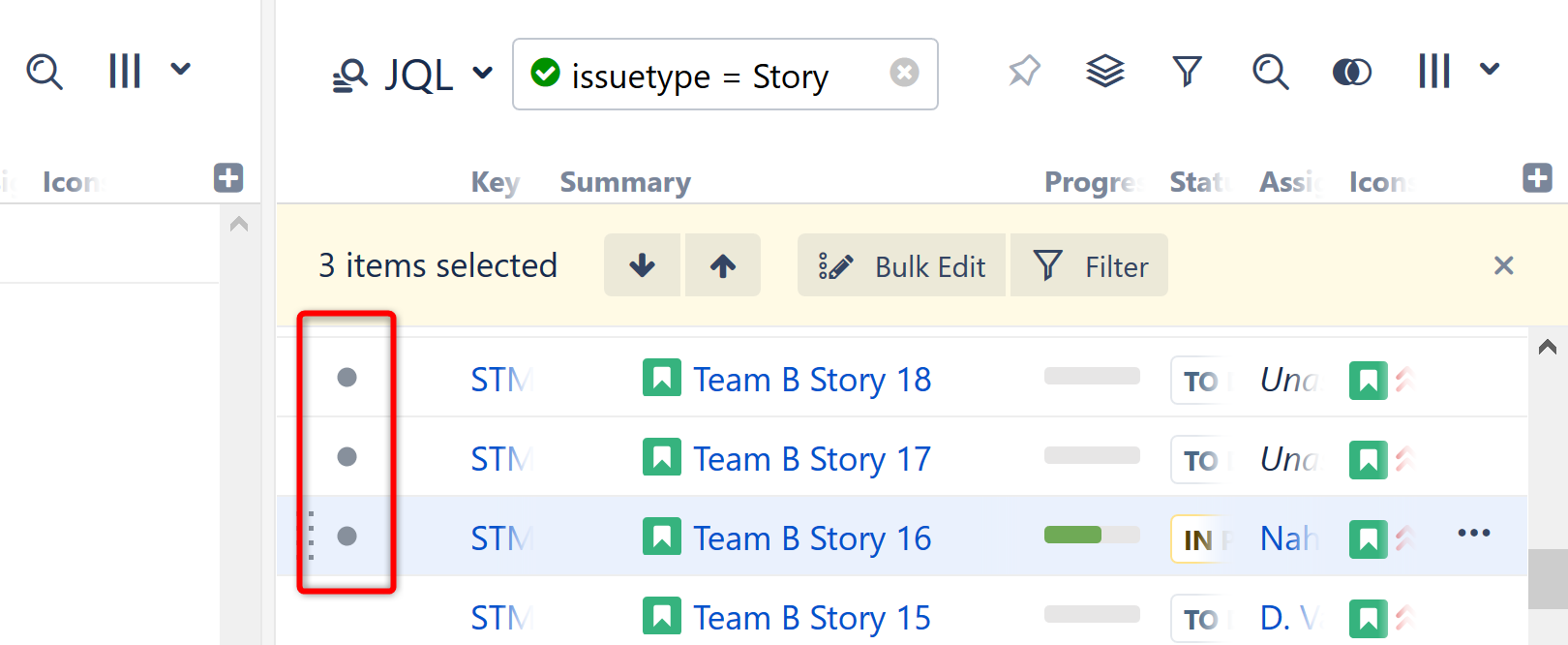
Task: Click the Key column header
Action: [495, 182]
